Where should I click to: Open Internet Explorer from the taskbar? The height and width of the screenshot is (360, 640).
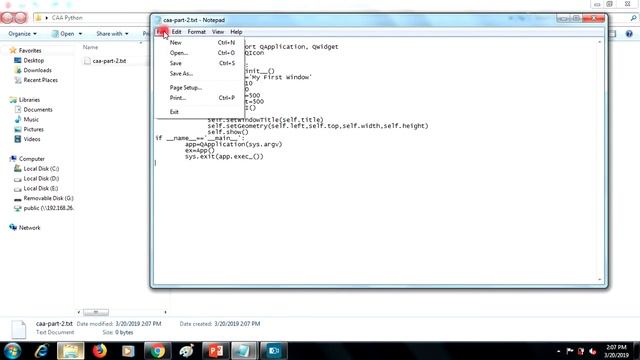click(x=42, y=351)
